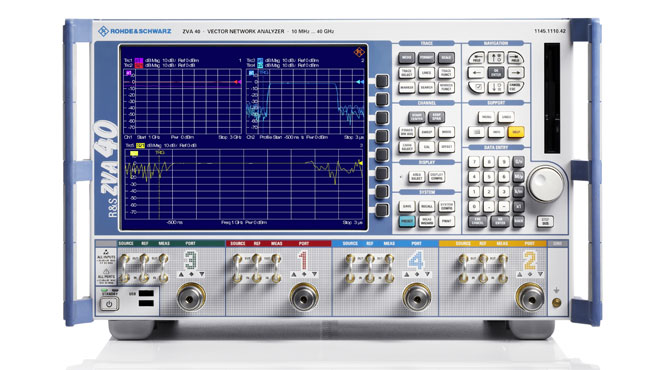The height and width of the screenshot is (370, 666).
Task: Click the G/n unit key
Action: coord(518,161)
